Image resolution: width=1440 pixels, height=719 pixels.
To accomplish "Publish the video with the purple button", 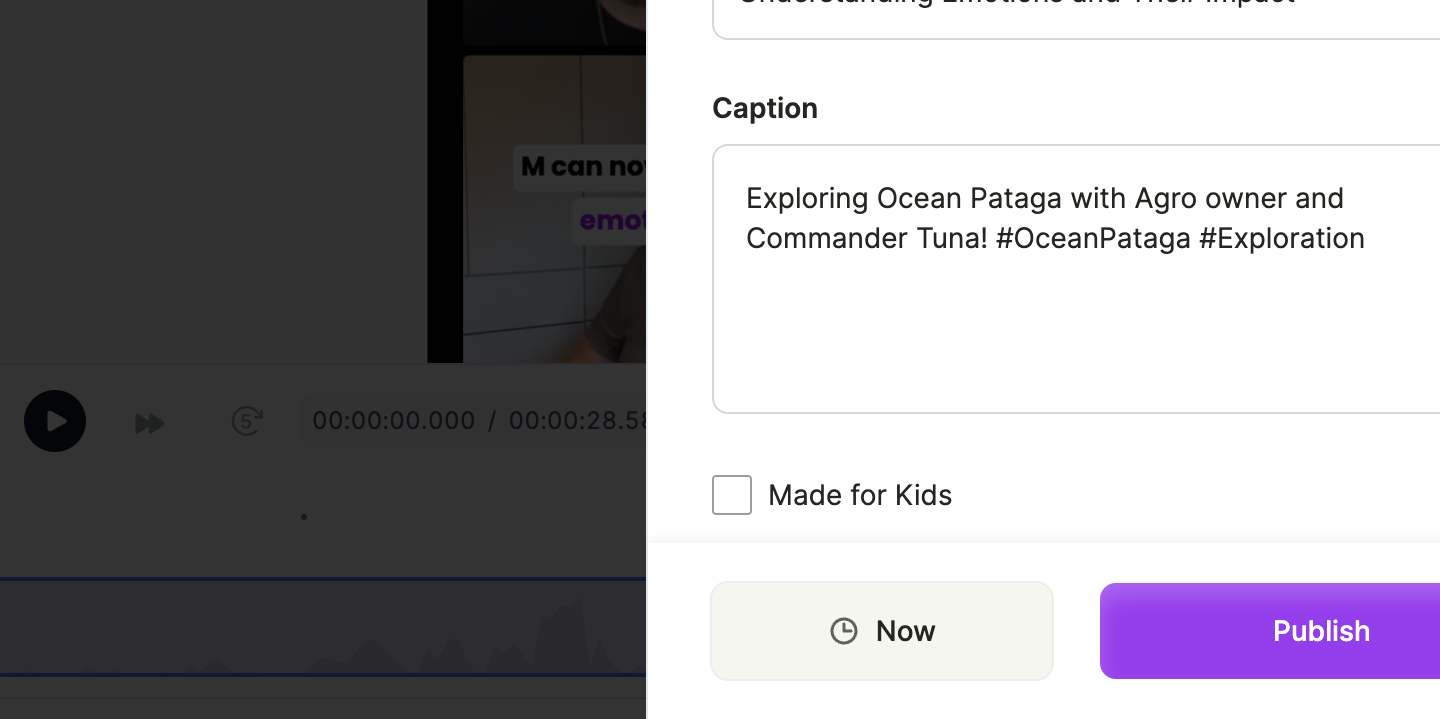I will pyautogui.click(x=1270, y=631).
